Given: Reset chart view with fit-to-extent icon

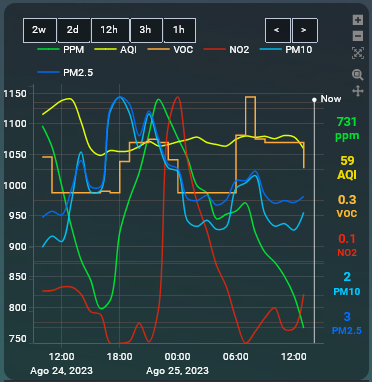Looking at the screenshot, I should click(358, 53).
